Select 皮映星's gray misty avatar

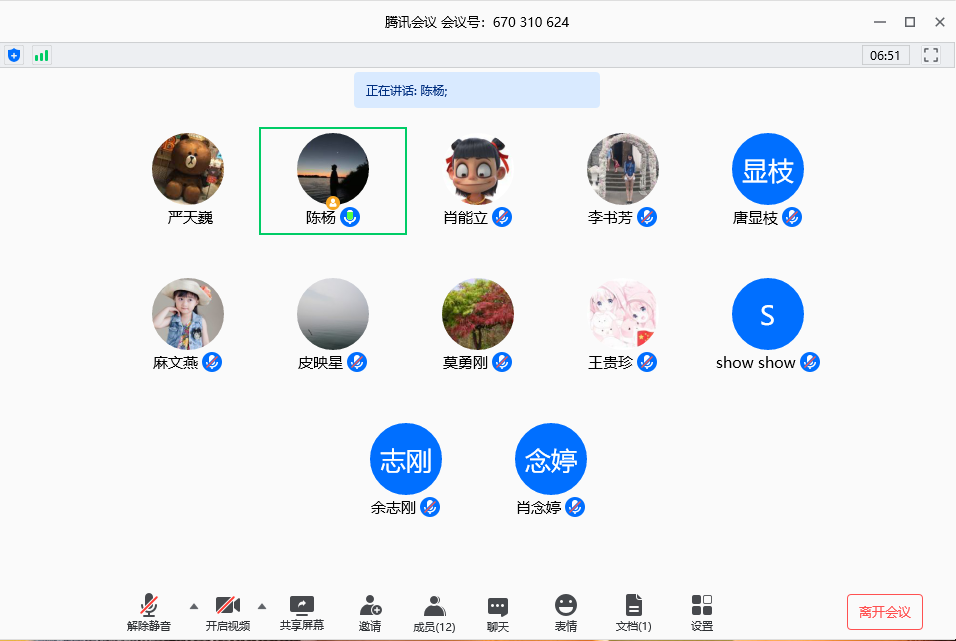(x=333, y=314)
